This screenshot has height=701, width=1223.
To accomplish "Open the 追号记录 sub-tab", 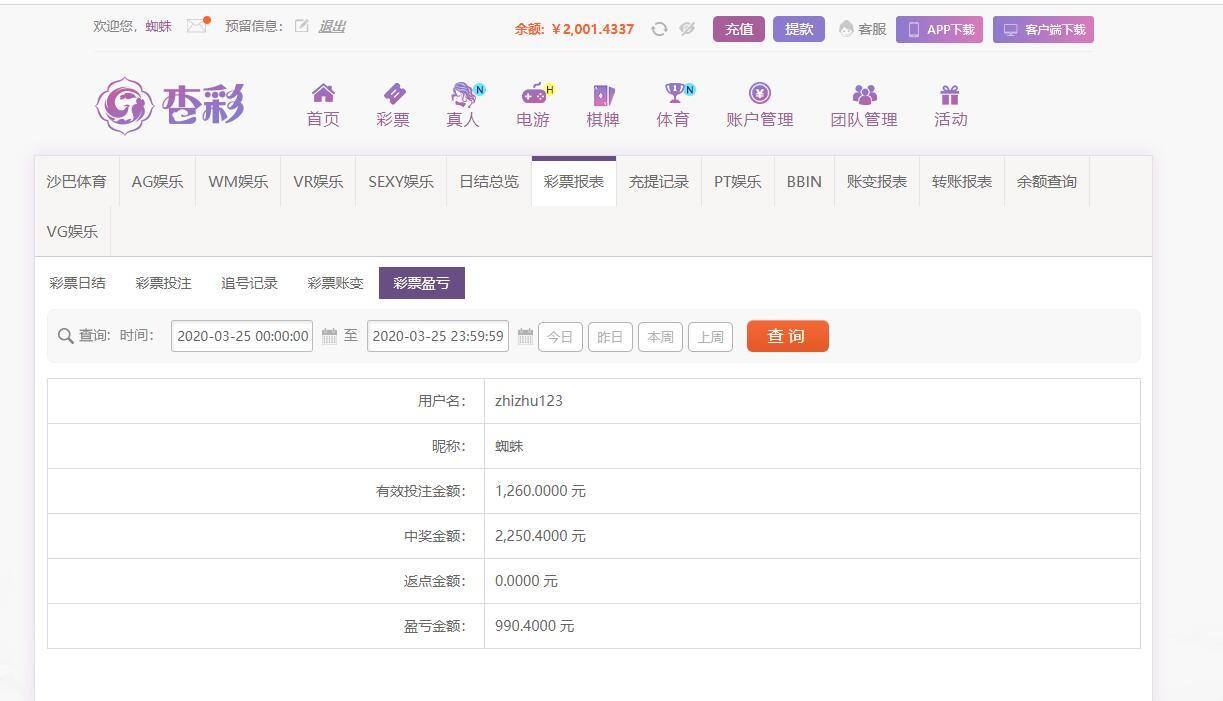I will coord(249,283).
